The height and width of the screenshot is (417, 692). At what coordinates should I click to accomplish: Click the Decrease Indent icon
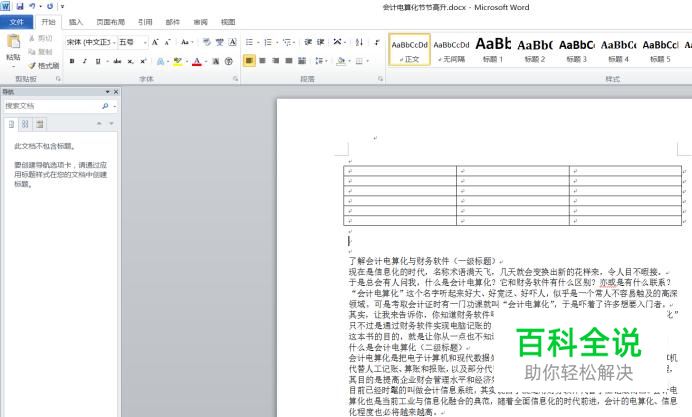click(308, 42)
